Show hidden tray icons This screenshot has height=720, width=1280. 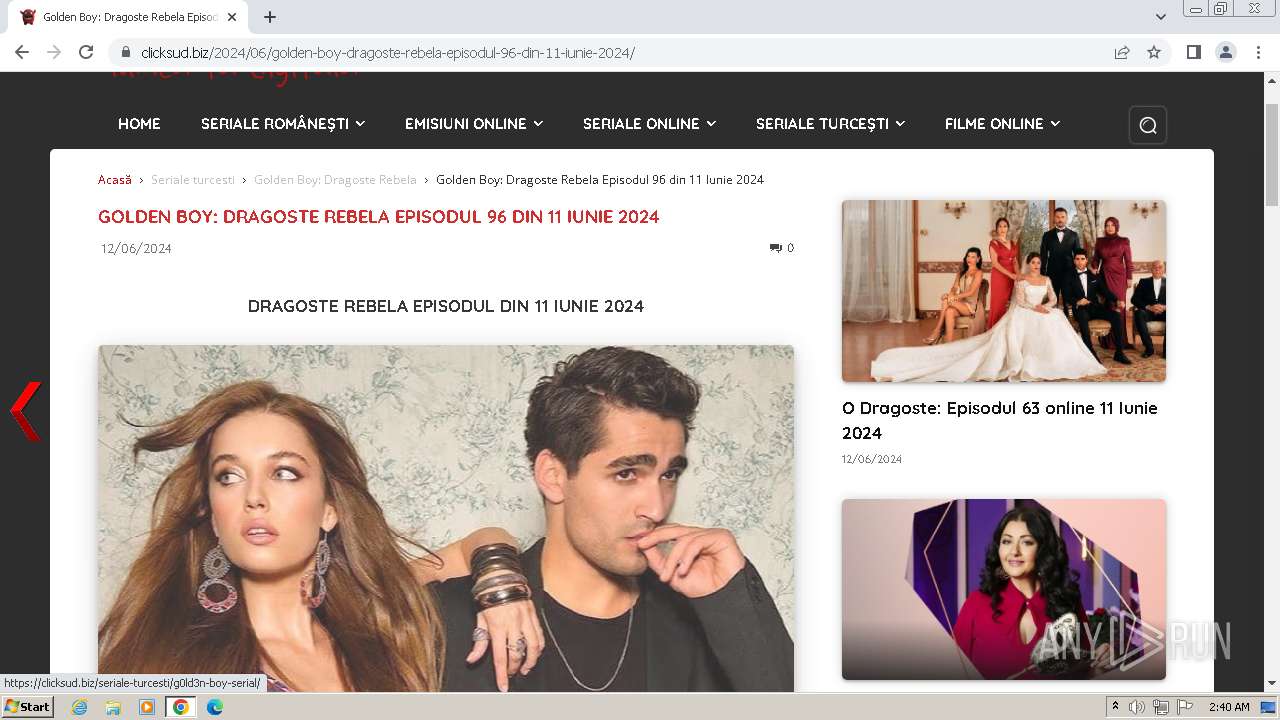(1116, 707)
